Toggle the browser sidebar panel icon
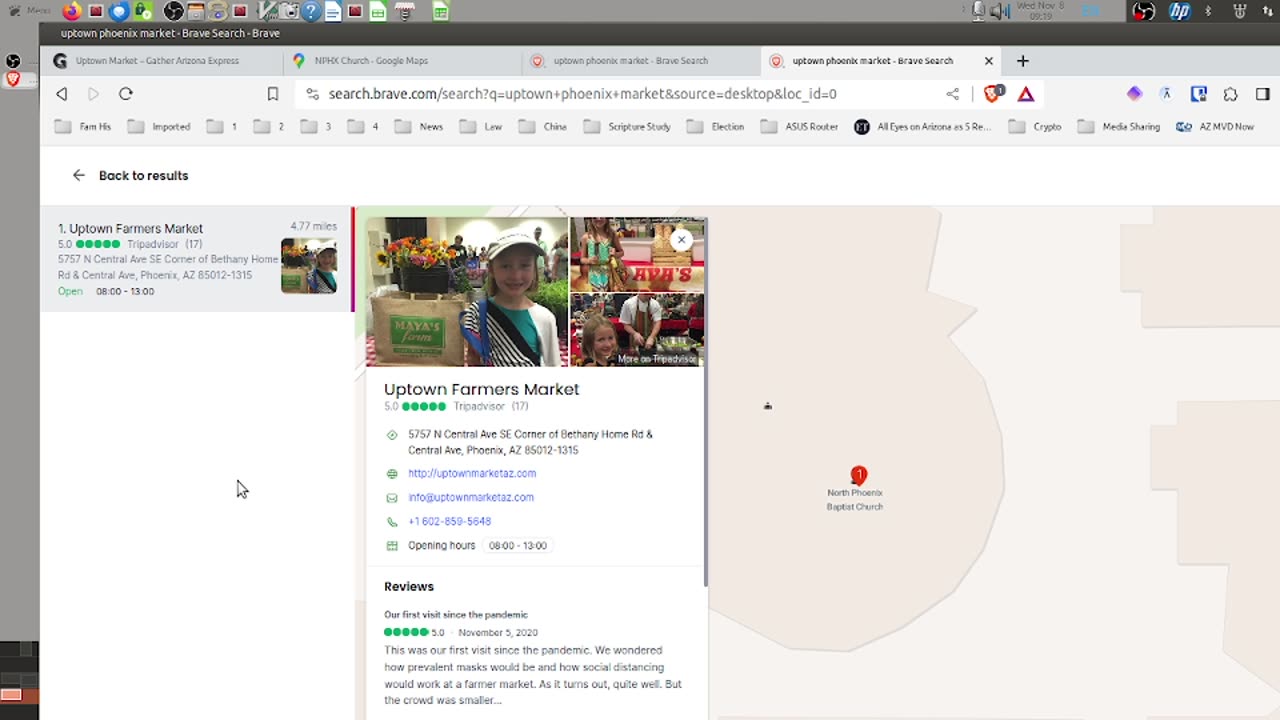Image resolution: width=1280 pixels, height=720 pixels. [1263, 94]
